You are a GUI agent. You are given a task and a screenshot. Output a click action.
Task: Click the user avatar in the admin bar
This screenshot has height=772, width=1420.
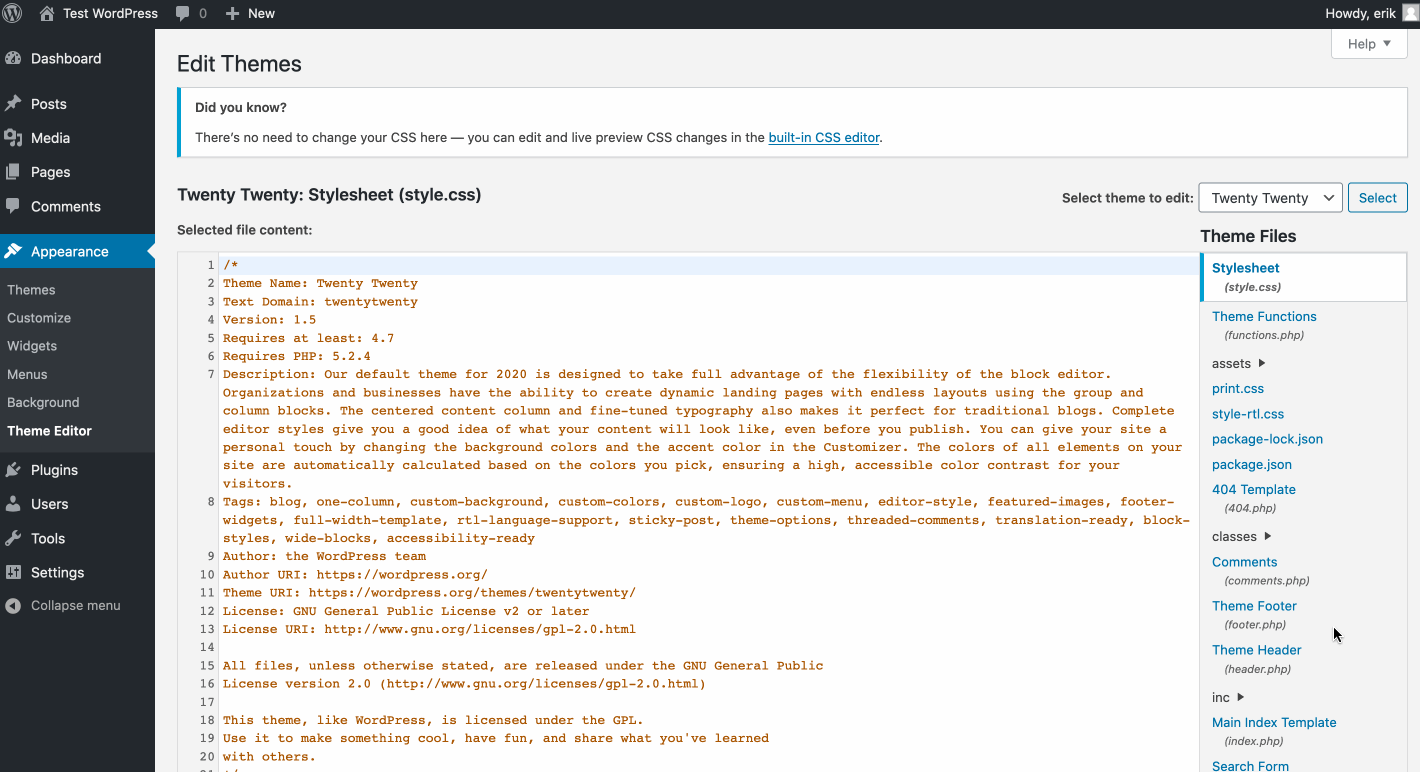[1410, 13]
